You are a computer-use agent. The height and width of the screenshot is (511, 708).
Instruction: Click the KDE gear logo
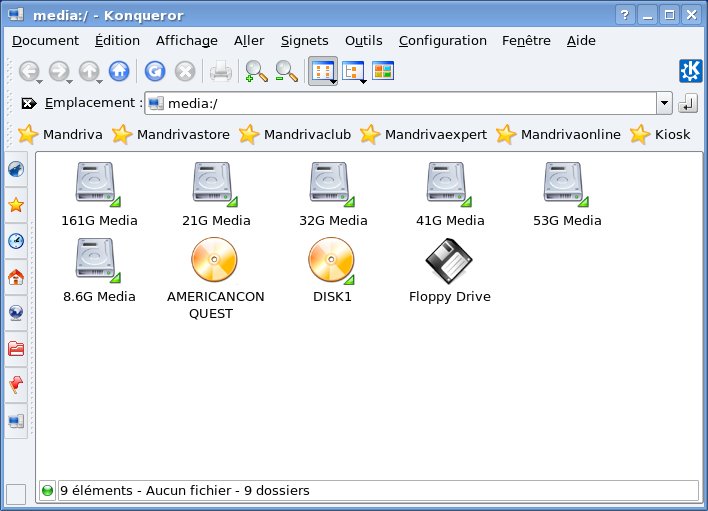coord(691,71)
